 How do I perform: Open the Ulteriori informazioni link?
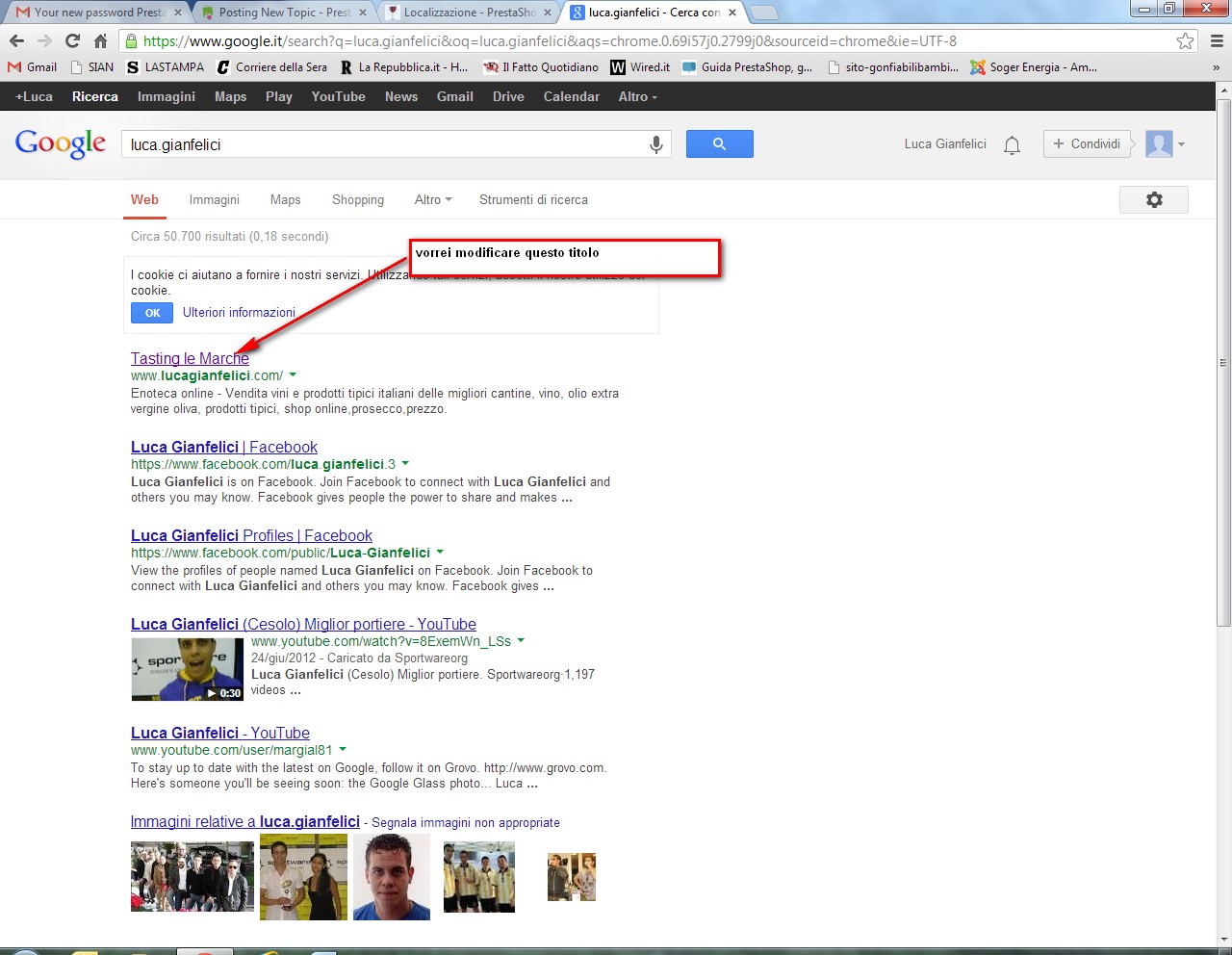pos(239,313)
